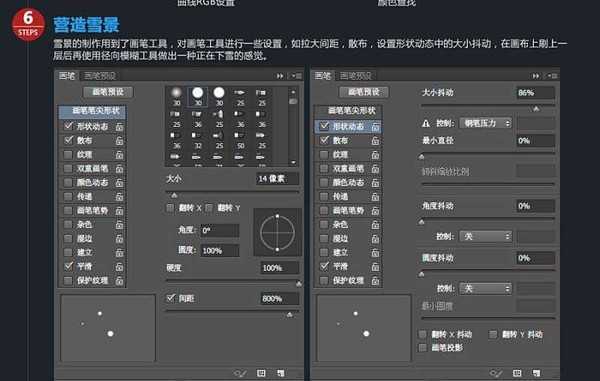This screenshot has width=600, height=381.
Task: Click the scroll-down arrow of the brush tip list
Action: [x=293, y=162]
